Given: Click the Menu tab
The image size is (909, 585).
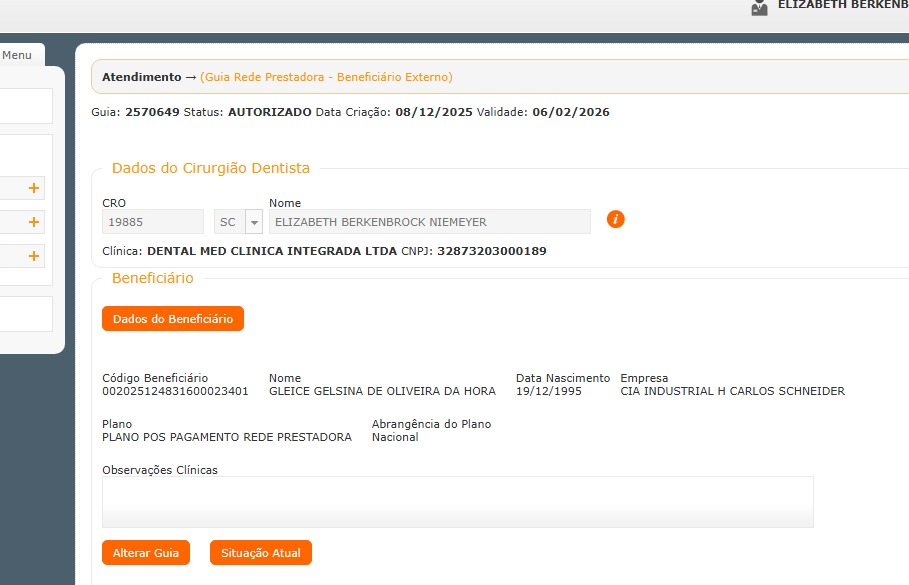Looking at the screenshot, I should point(17,55).
